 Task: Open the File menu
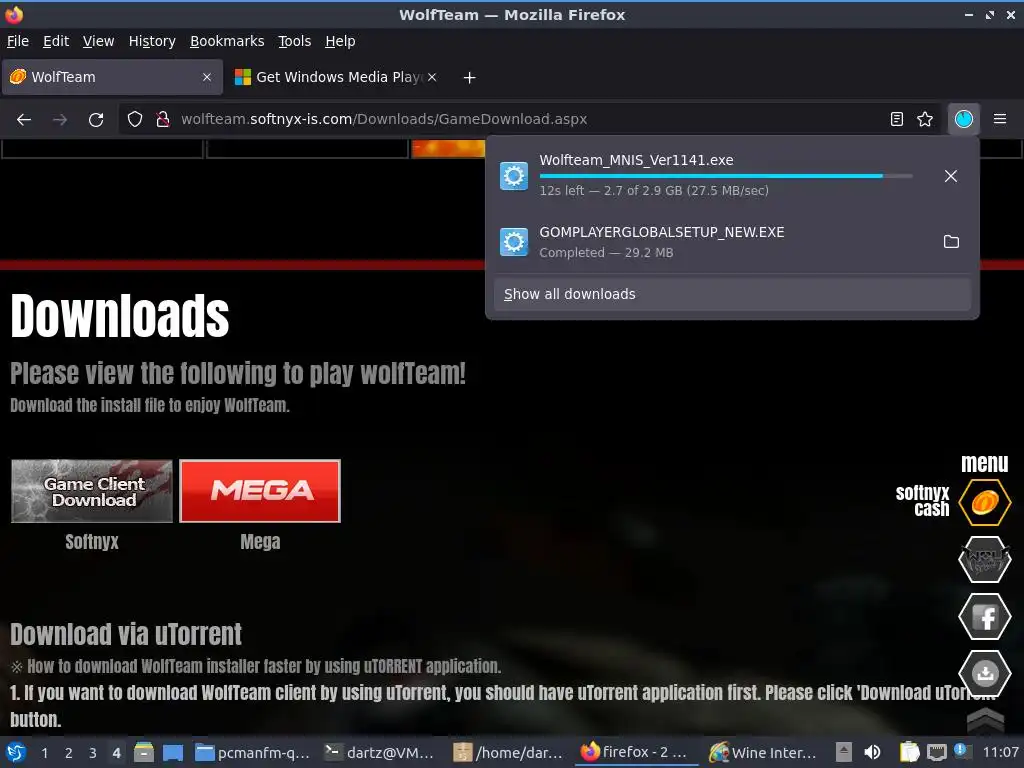click(18, 41)
